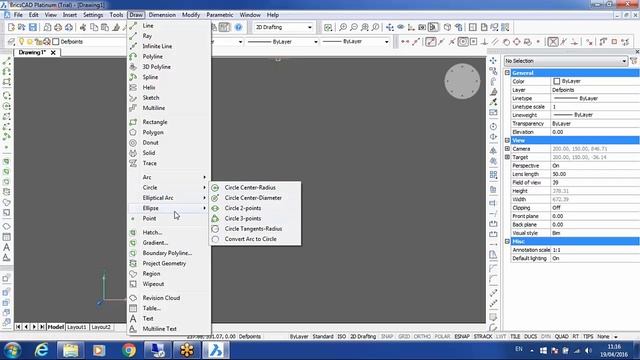Choose Polyline in the Draw menu
This screenshot has width=640, height=360.
click(x=169, y=56)
